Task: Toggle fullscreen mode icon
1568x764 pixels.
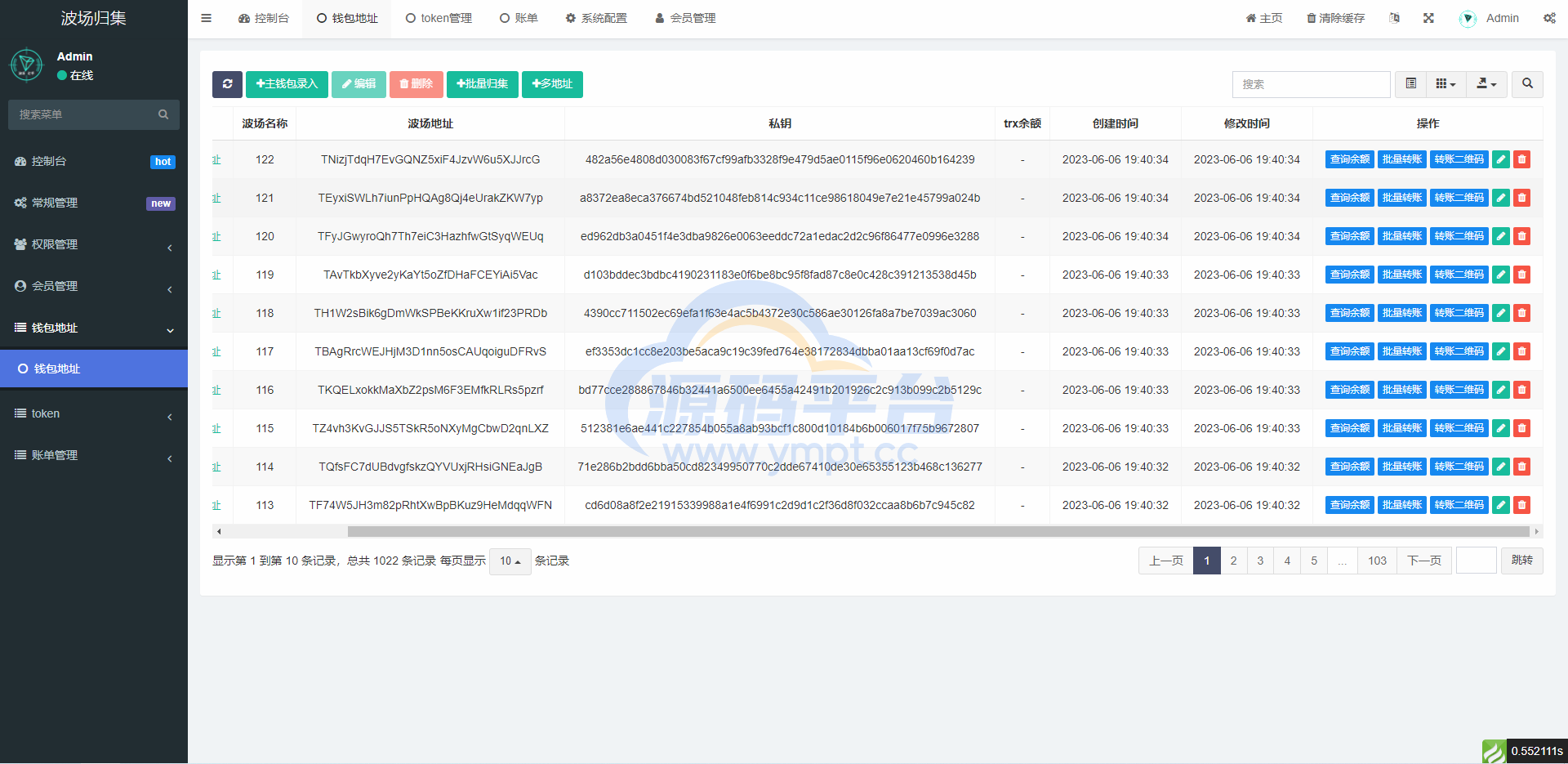Action: 1428,18
